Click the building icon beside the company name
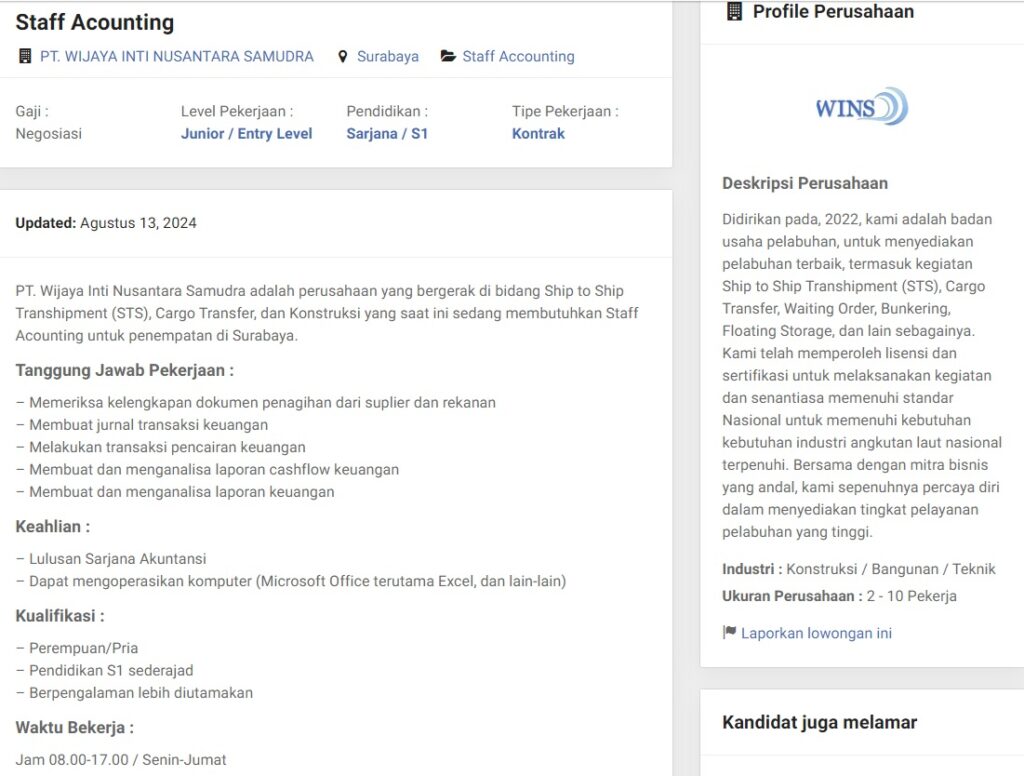Image resolution: width=1024 pixels, height=776 pixels. click(x=25, y=57)
